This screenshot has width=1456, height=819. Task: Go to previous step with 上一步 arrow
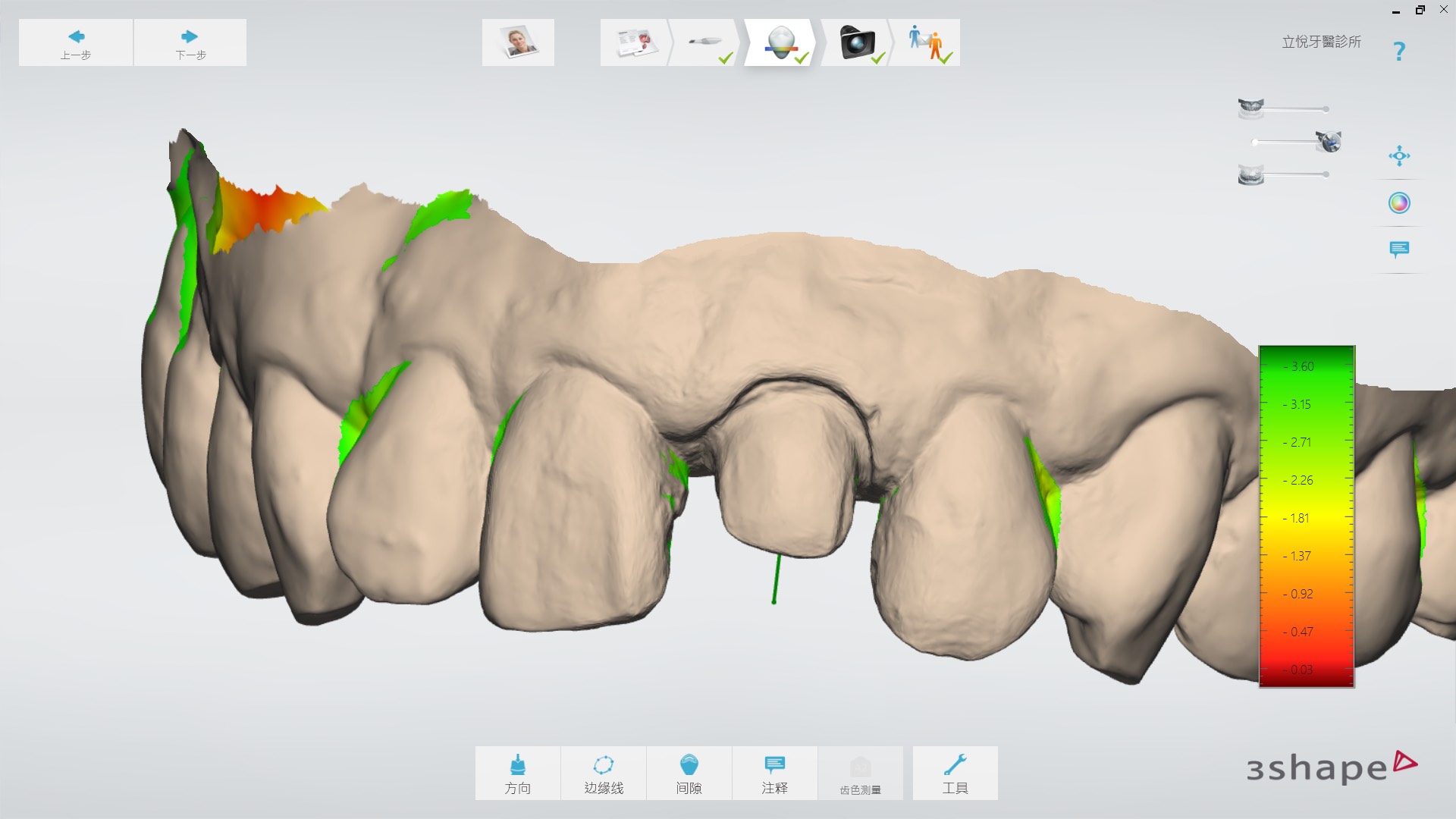(76, 43)
